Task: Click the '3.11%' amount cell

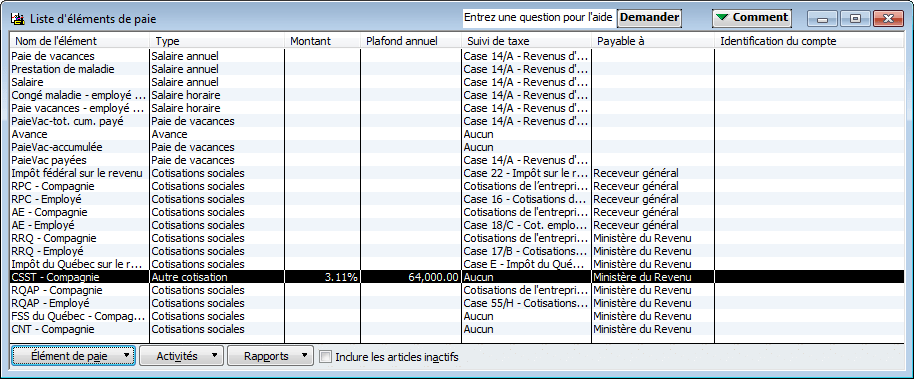Action: [x=322, y=277]
